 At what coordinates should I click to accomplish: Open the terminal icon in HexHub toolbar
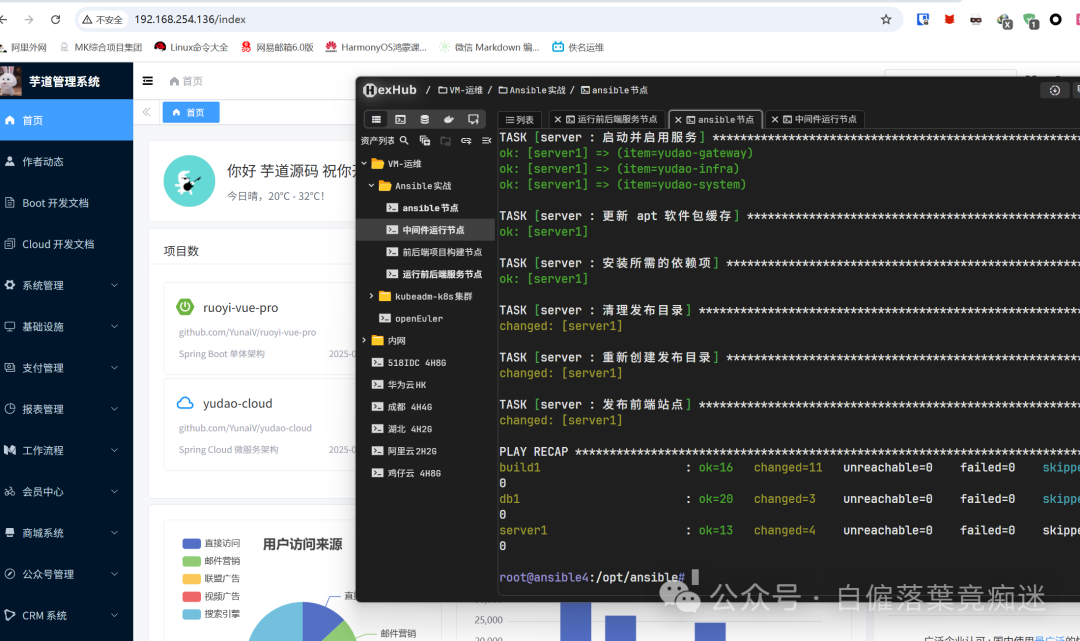pos(399,119)
